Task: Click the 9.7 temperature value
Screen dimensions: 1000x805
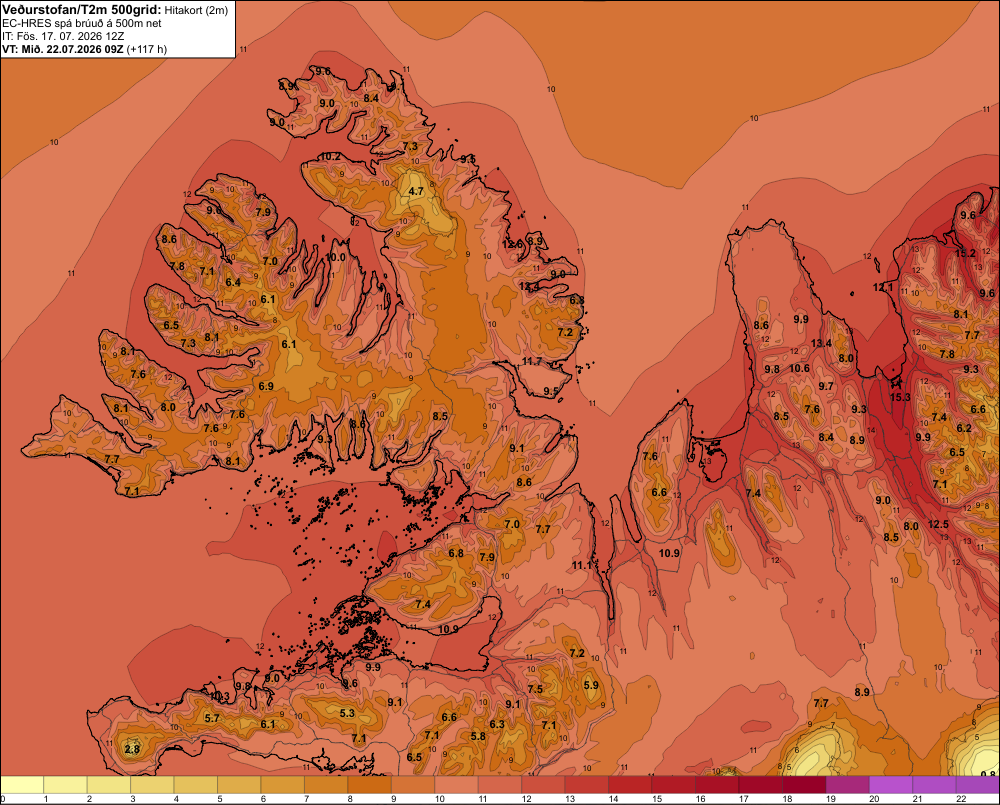Action: click(826, 386)
